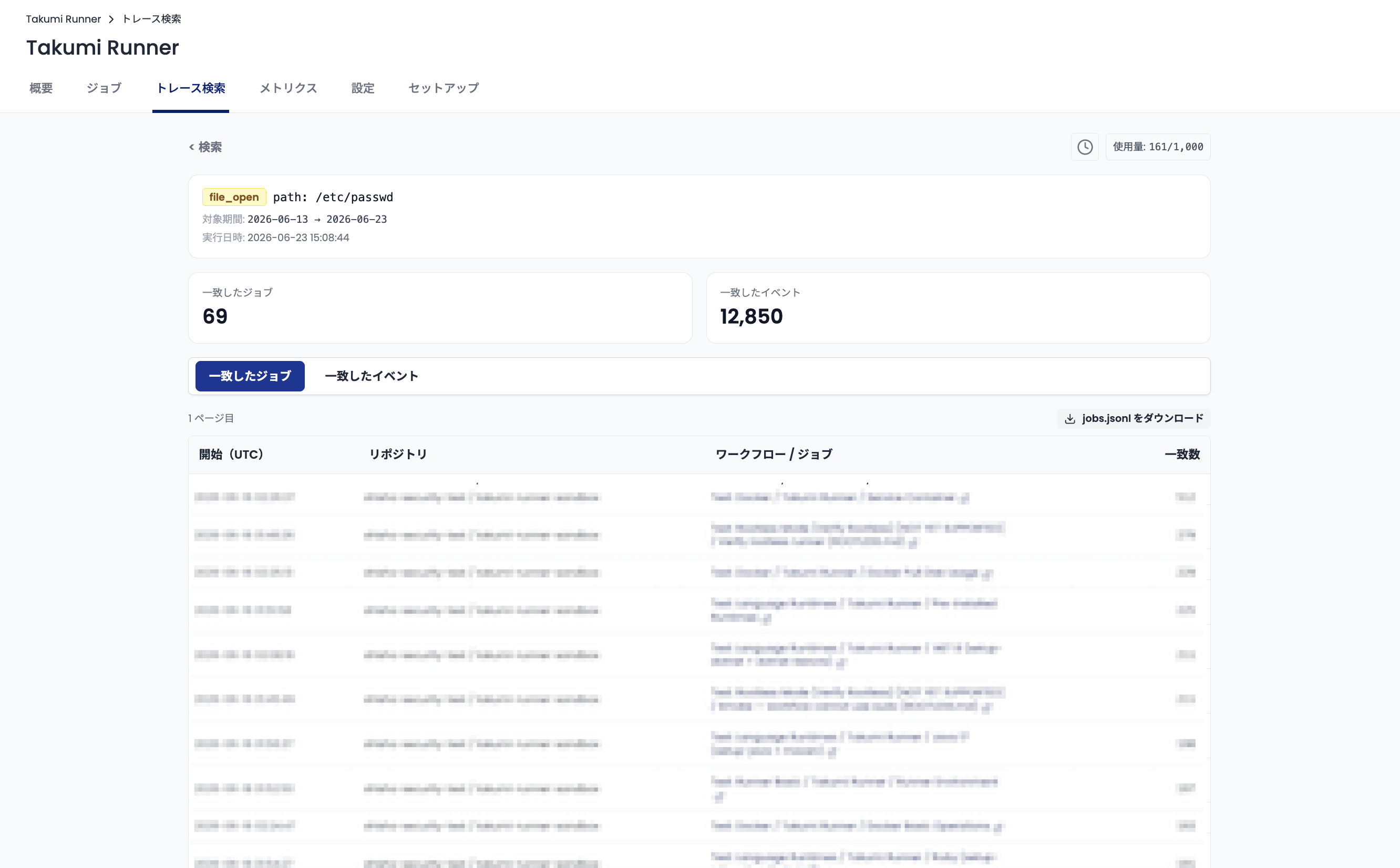Viewport: 1400px width, 868px height.
Task: Open the メトリクス tab
Action: click(x=288, y=88)
